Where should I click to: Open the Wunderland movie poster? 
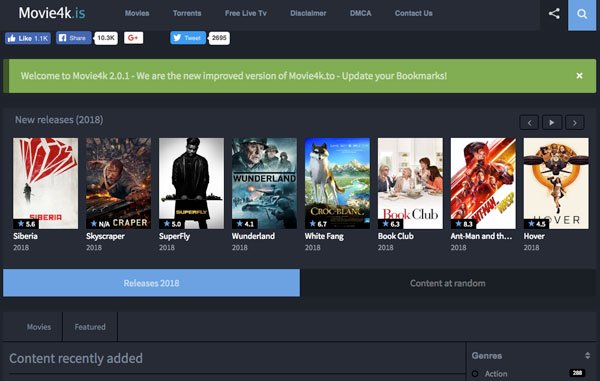tap(264, 183)
